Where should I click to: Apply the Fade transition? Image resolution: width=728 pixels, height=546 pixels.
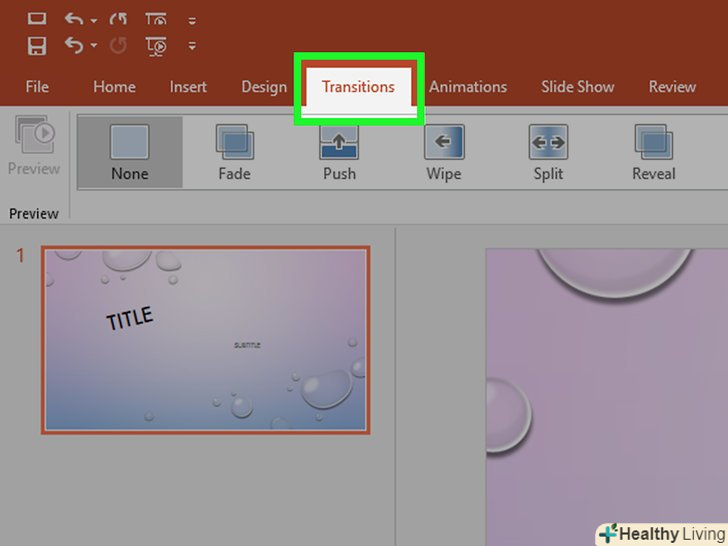(234, 153)
